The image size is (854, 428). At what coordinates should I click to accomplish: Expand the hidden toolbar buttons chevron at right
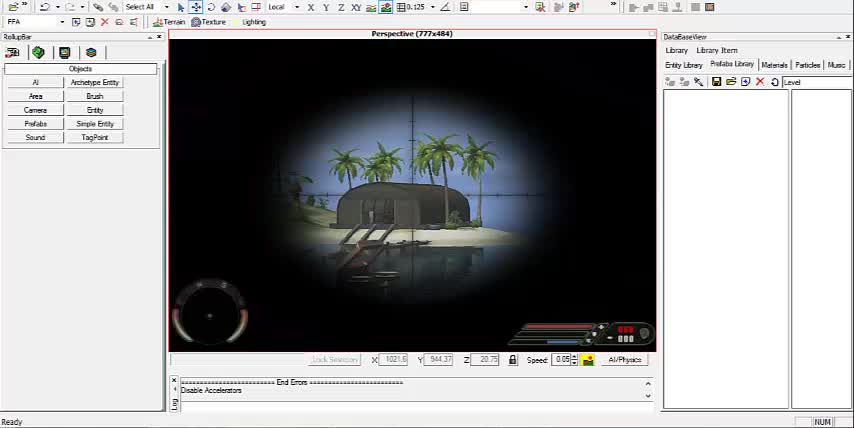614,4
